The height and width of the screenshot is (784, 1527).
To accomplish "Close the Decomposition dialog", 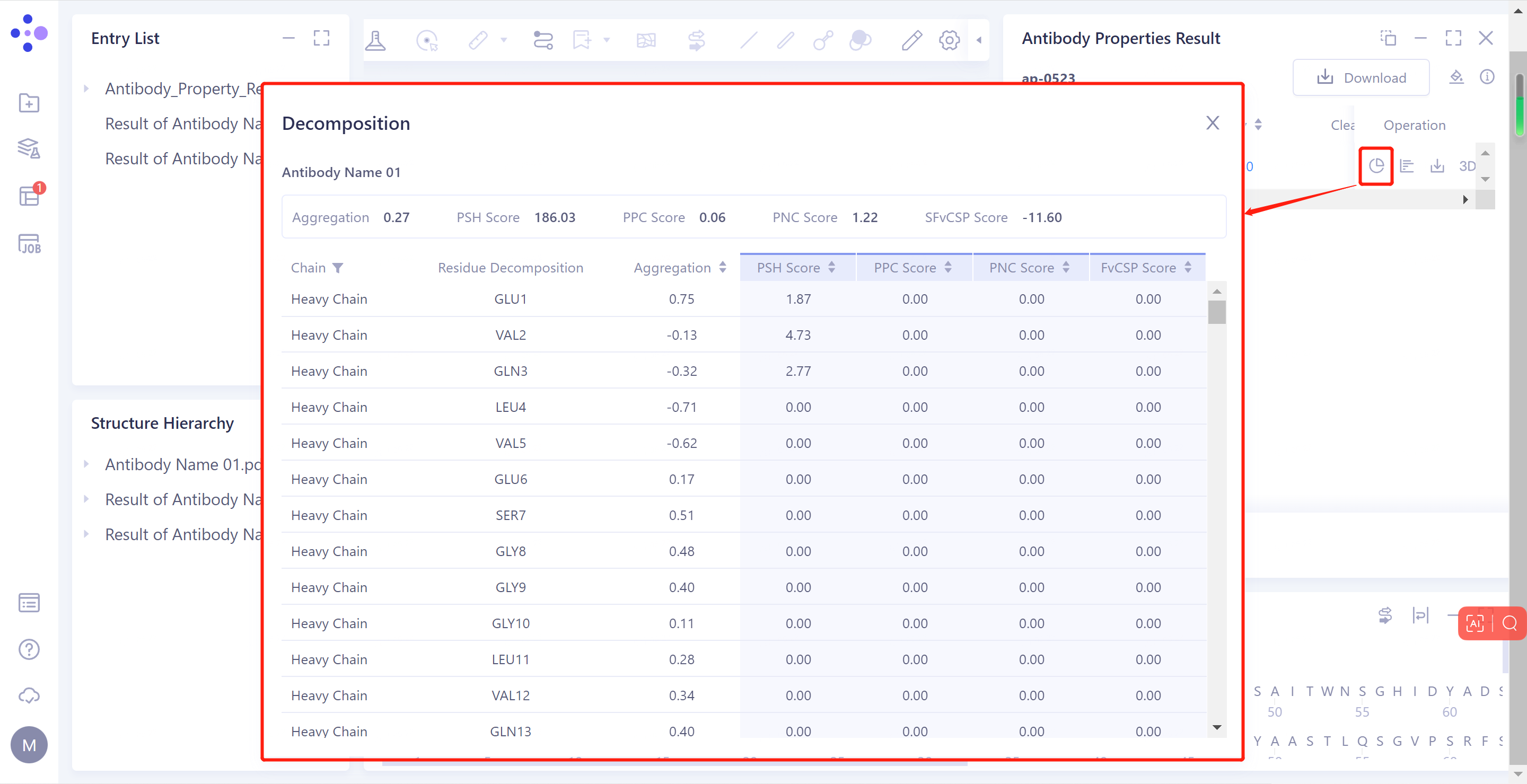I will [x=1212, y=124].
